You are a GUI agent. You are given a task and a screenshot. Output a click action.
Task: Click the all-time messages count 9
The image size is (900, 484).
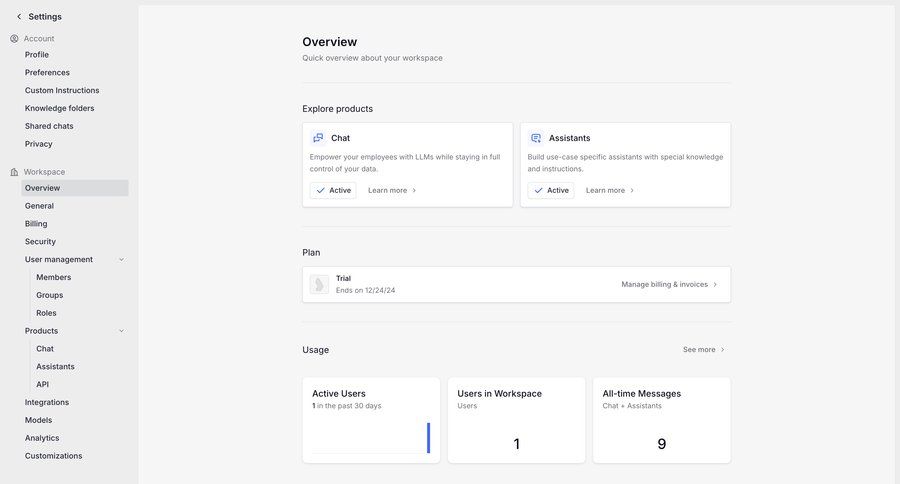(662, 444)
